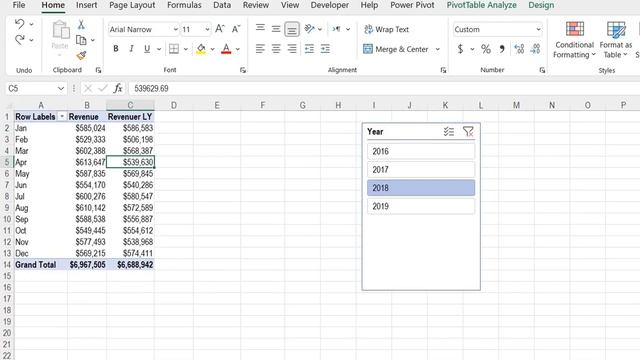Open the File tab
This screenshot has height=360, width=640.
[x=19, y=5]
